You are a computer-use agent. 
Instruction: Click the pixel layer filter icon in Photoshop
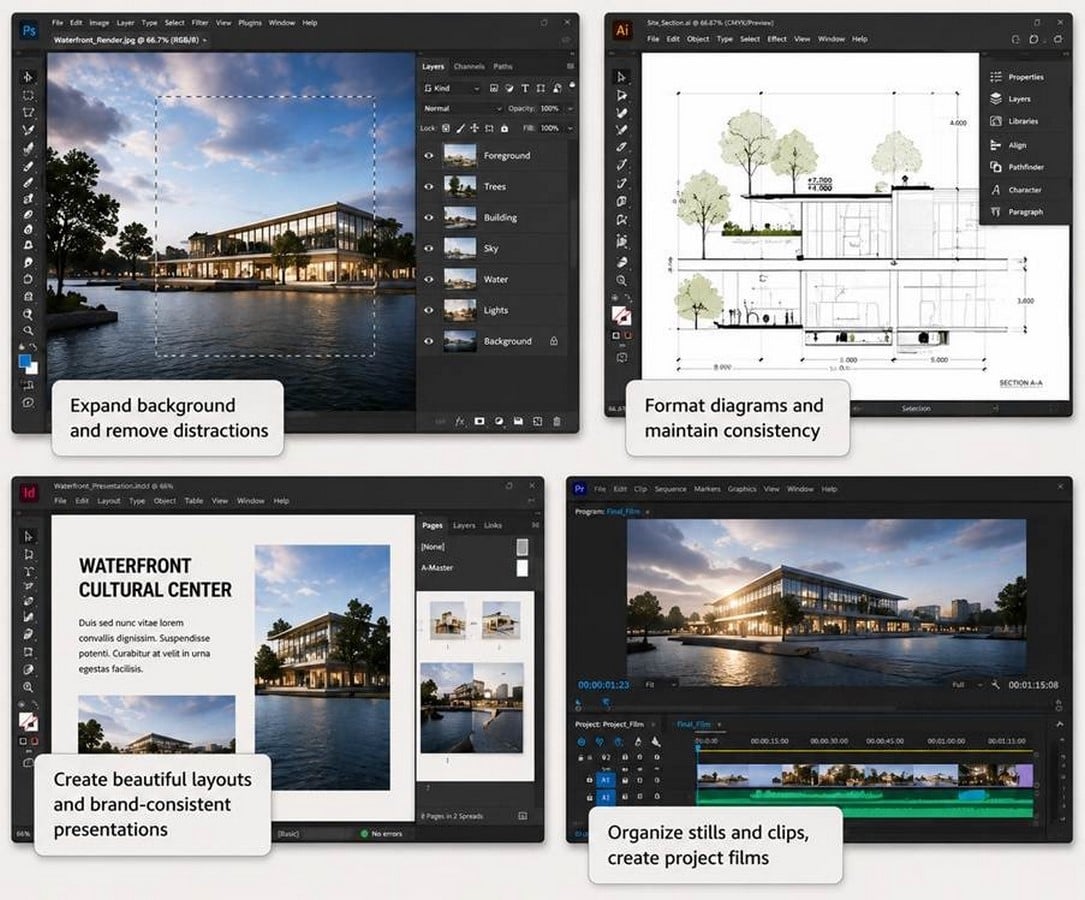coord(493,89)
